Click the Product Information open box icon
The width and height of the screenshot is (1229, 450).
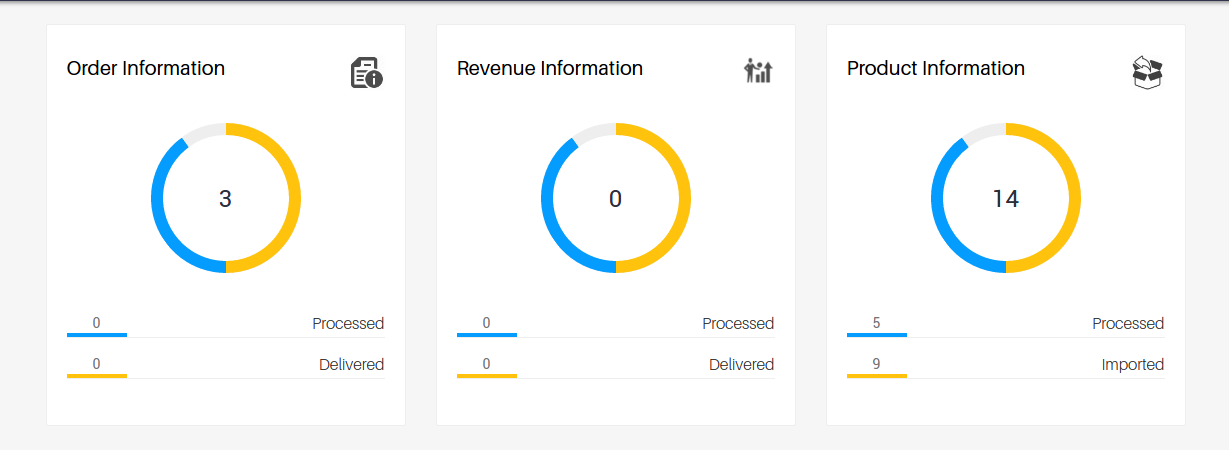tap(1148, 72)
